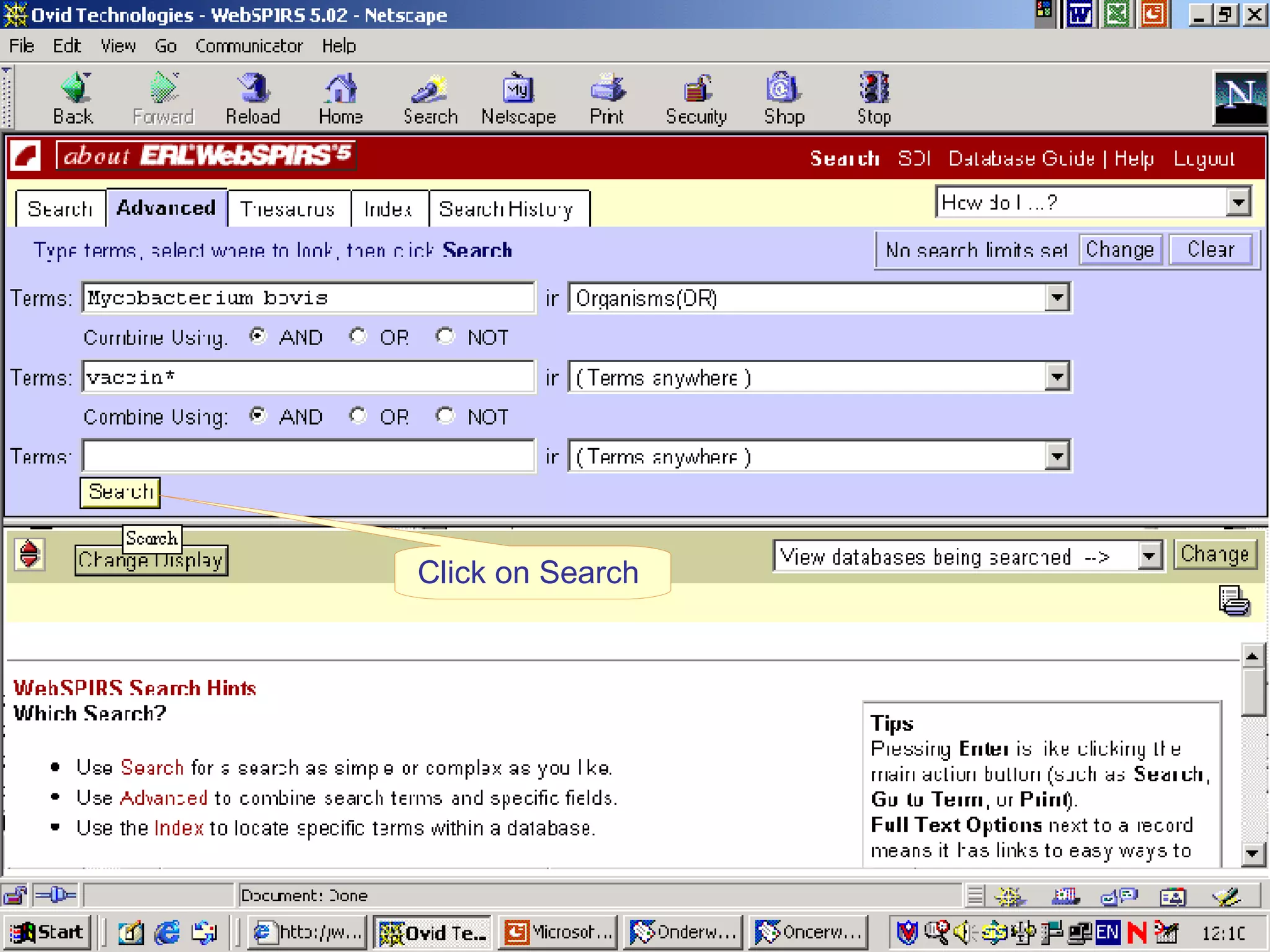The image size is (1270, 952).
Task: Select AND for first Combine Using row
Action: pyautogui.click(x=257, y=336)
